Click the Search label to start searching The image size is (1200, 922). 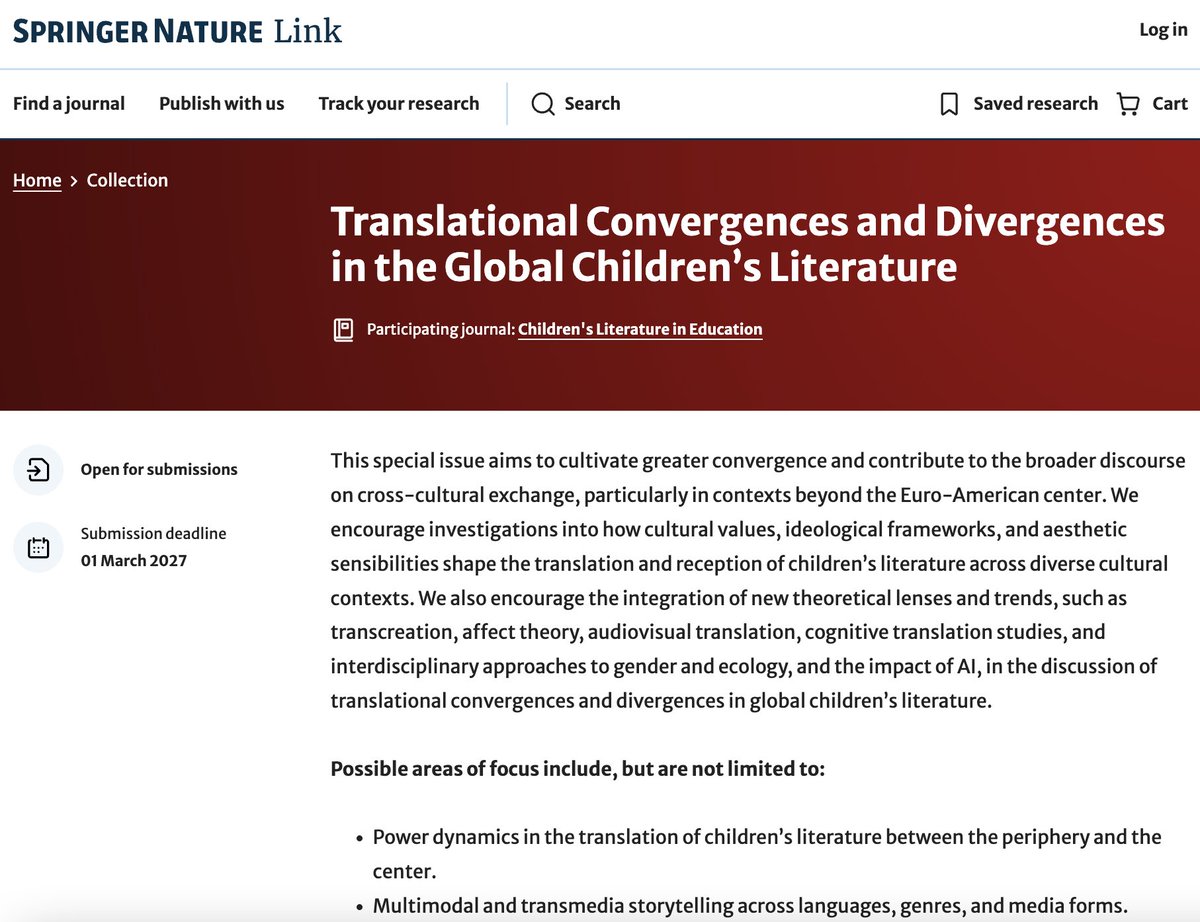click(x=592, y=103)
